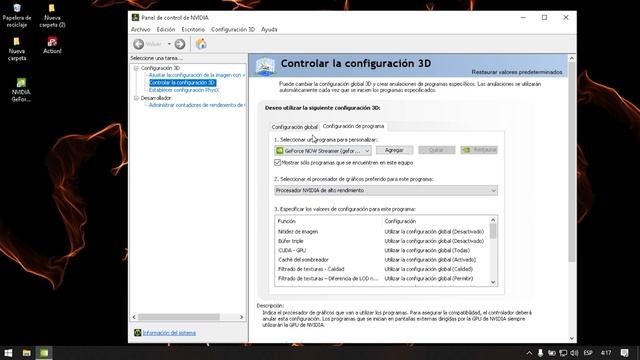The height and width of the screenshot is (360, 640).
Task: Click the task tree scroll right arrow
Action: (242, 317)
